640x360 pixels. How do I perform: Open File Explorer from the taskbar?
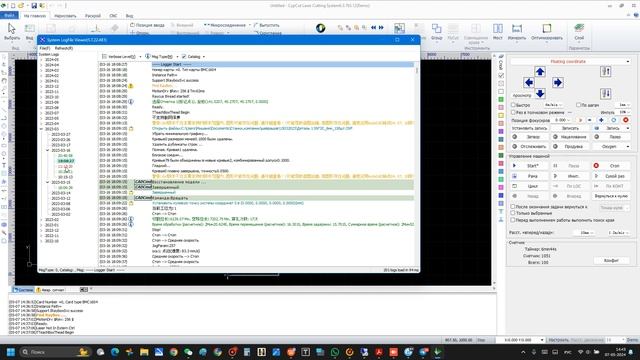[x=144, y=352]
